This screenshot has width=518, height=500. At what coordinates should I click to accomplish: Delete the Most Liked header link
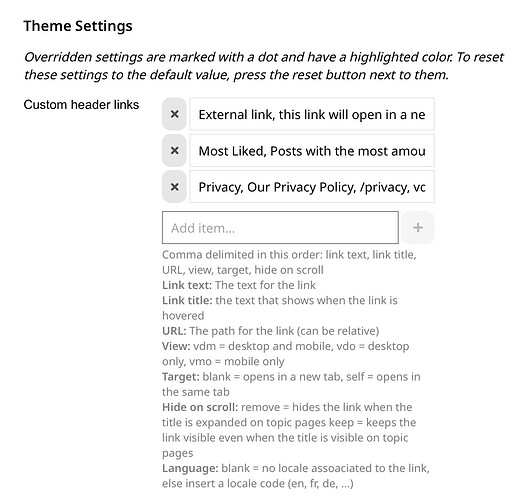click(174, 151)
